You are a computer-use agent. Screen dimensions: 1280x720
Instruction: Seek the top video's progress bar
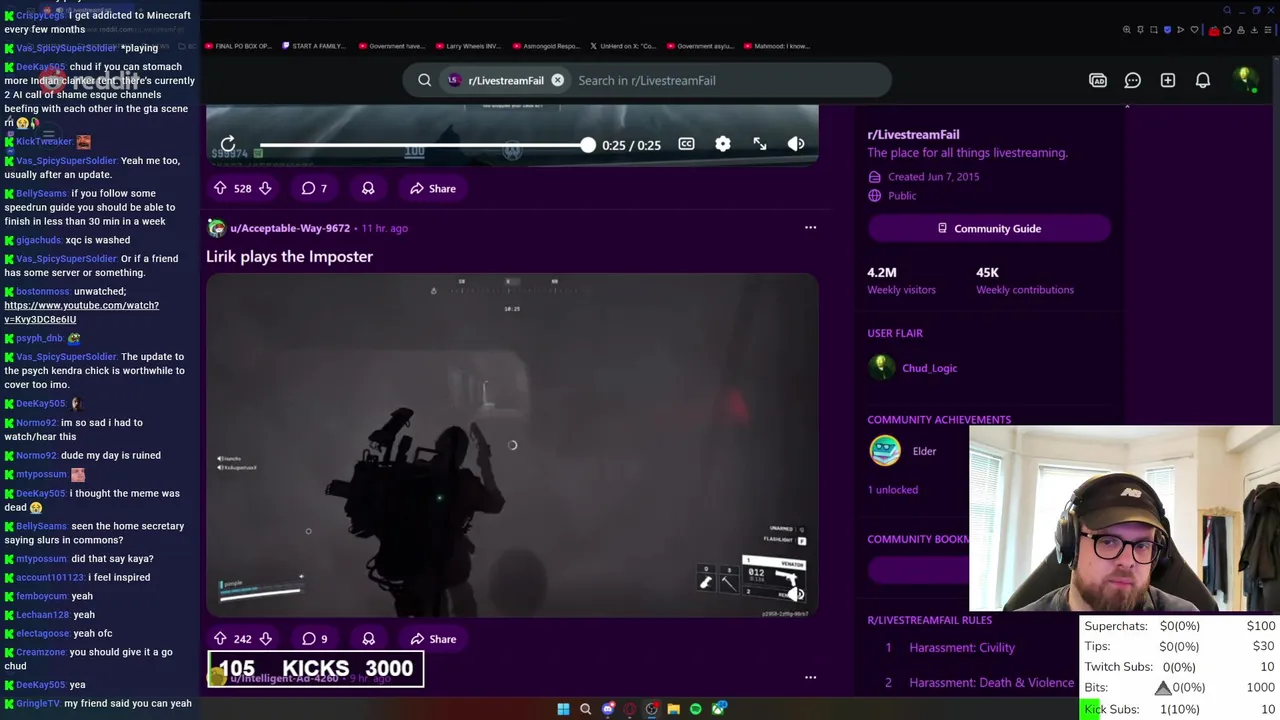click(x=424, y=145)
